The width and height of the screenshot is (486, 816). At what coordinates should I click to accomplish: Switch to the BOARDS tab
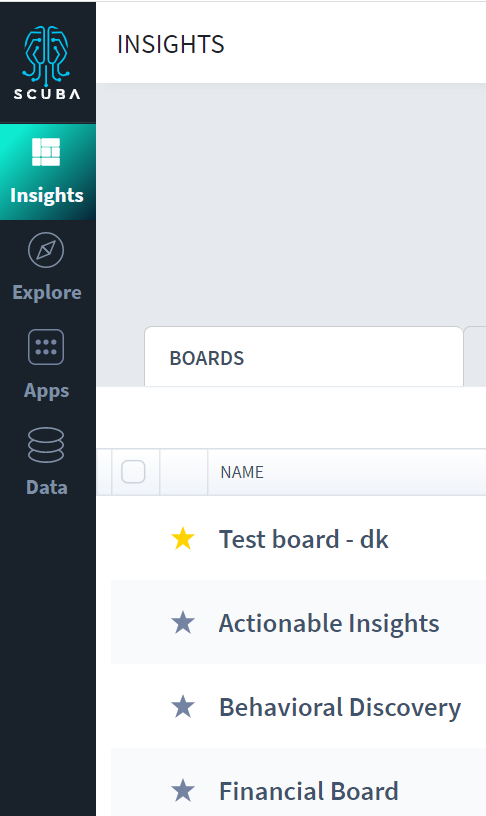[304, 358]
